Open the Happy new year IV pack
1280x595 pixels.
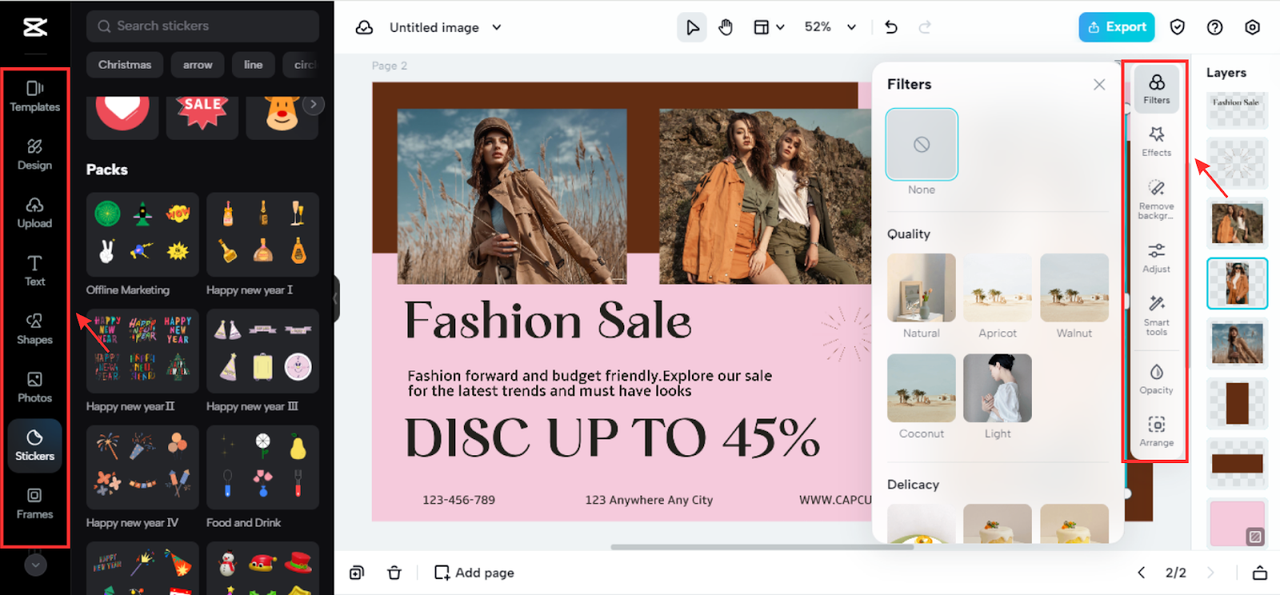(143, 468)
